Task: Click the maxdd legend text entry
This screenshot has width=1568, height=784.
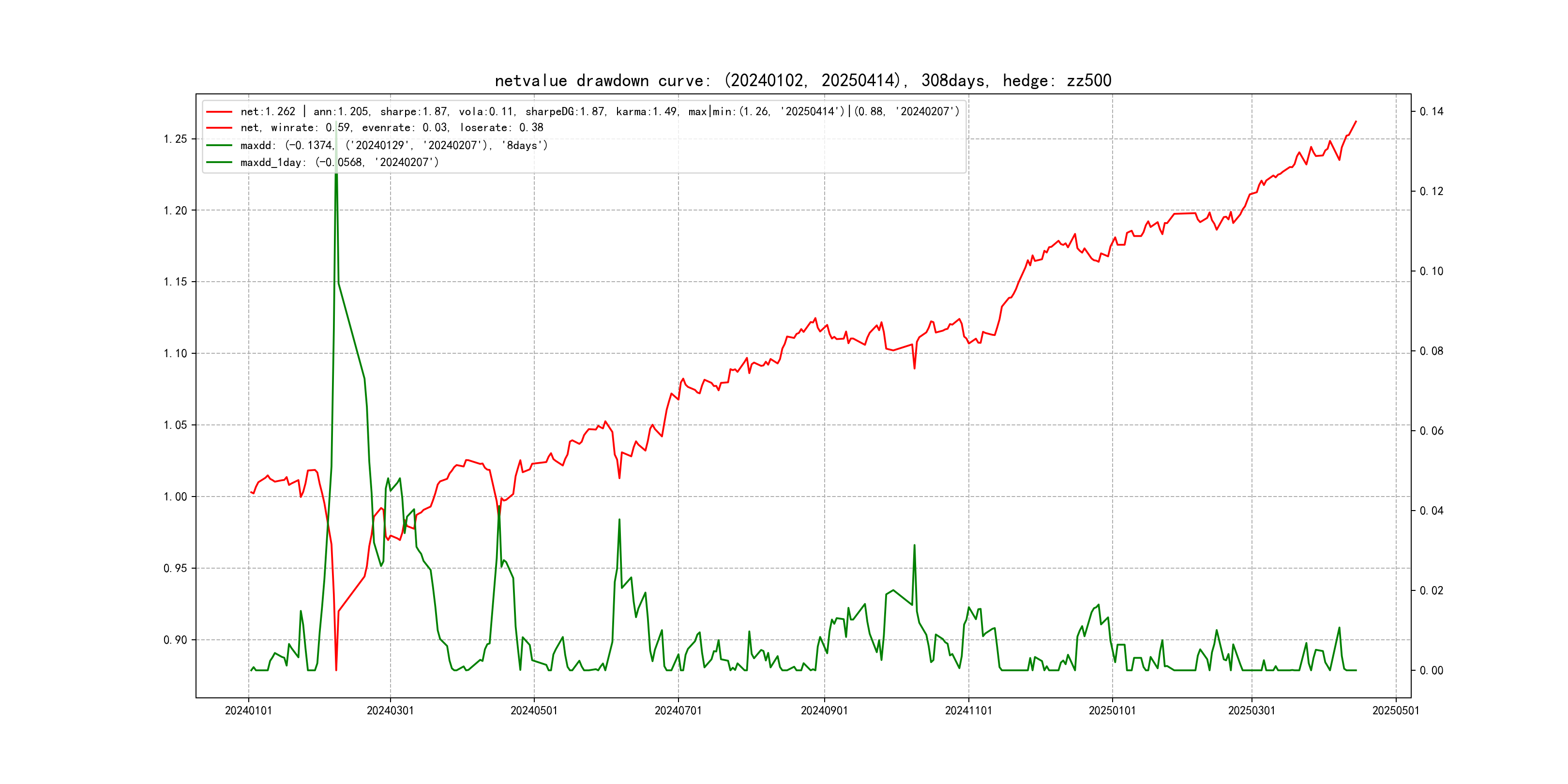Action: (394, 146)
